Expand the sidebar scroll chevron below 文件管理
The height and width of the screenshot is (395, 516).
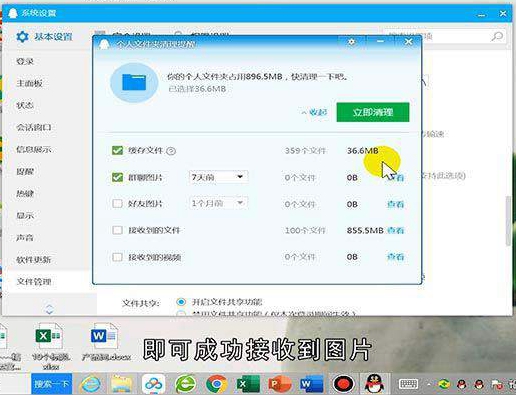pyautogui.click(x=49, y=309)
